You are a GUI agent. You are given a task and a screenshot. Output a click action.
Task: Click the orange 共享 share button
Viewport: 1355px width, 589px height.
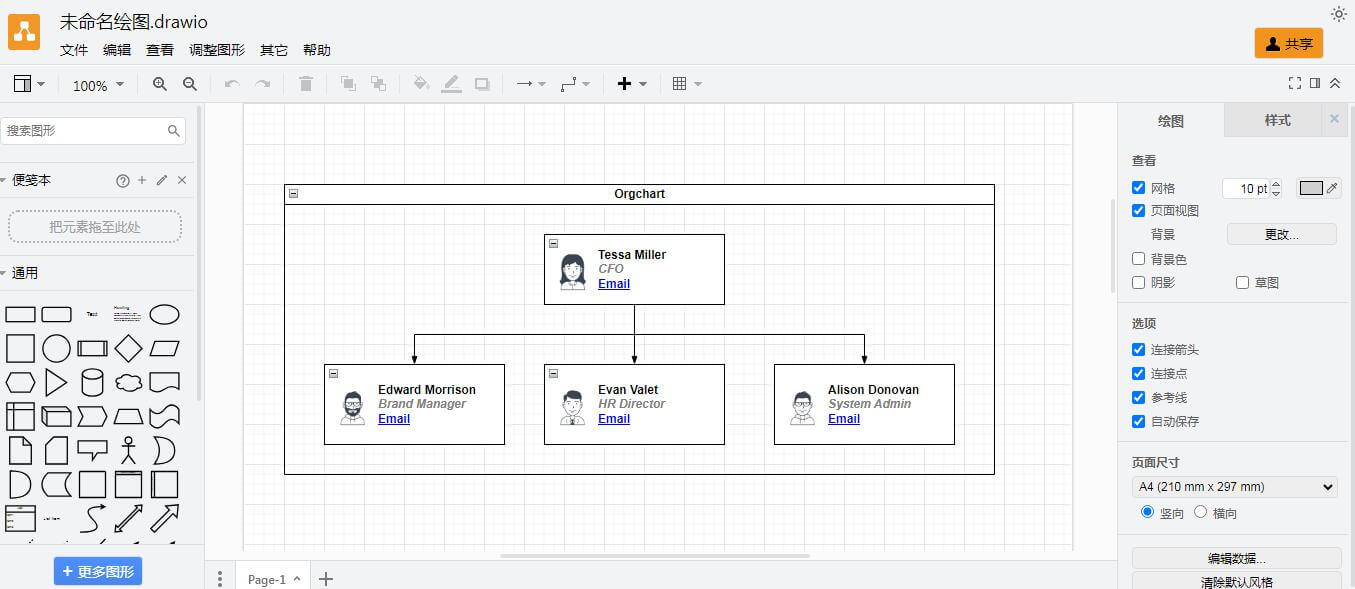tap(1288, 44)
